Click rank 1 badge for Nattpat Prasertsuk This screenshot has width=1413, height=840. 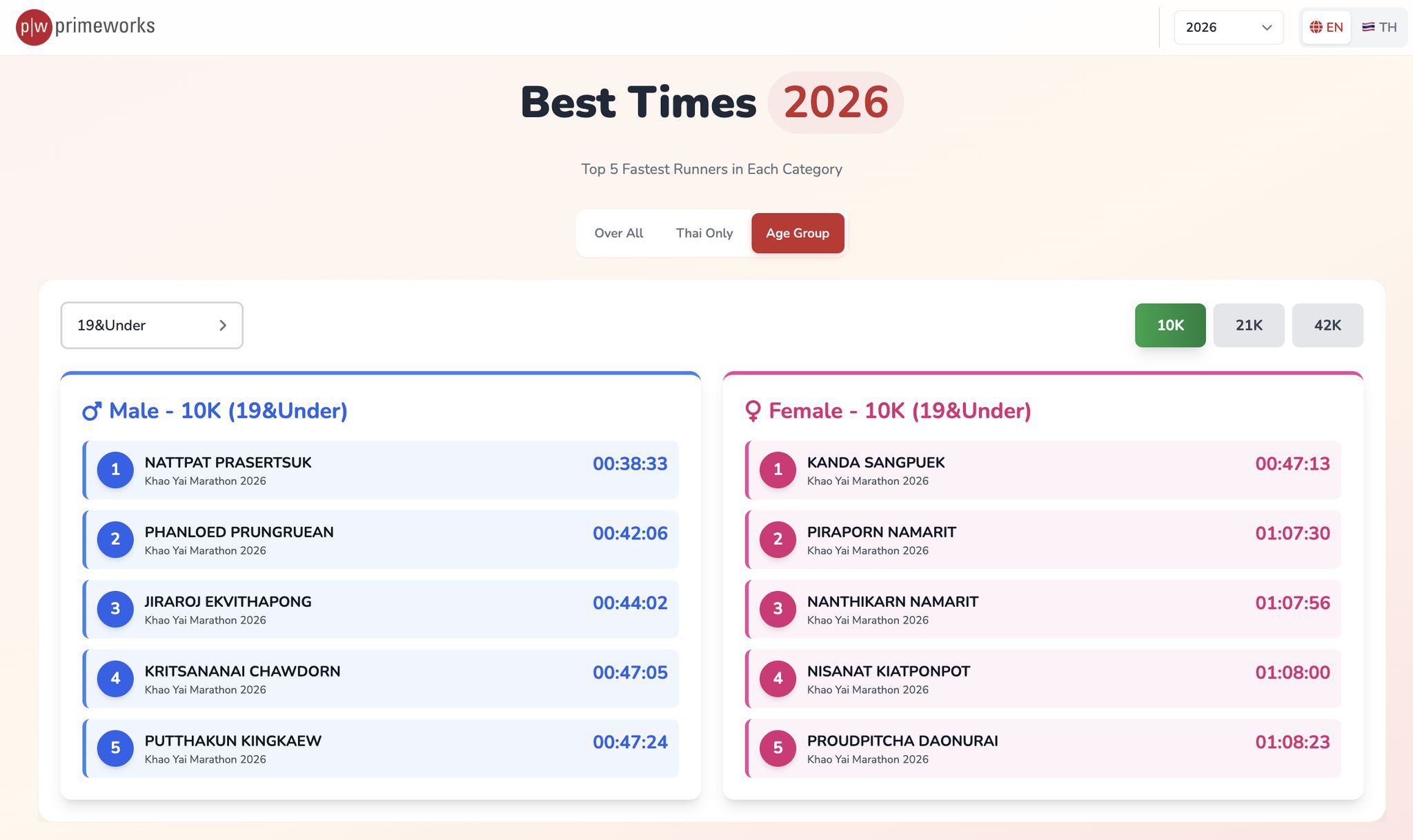tap(115, 470)
